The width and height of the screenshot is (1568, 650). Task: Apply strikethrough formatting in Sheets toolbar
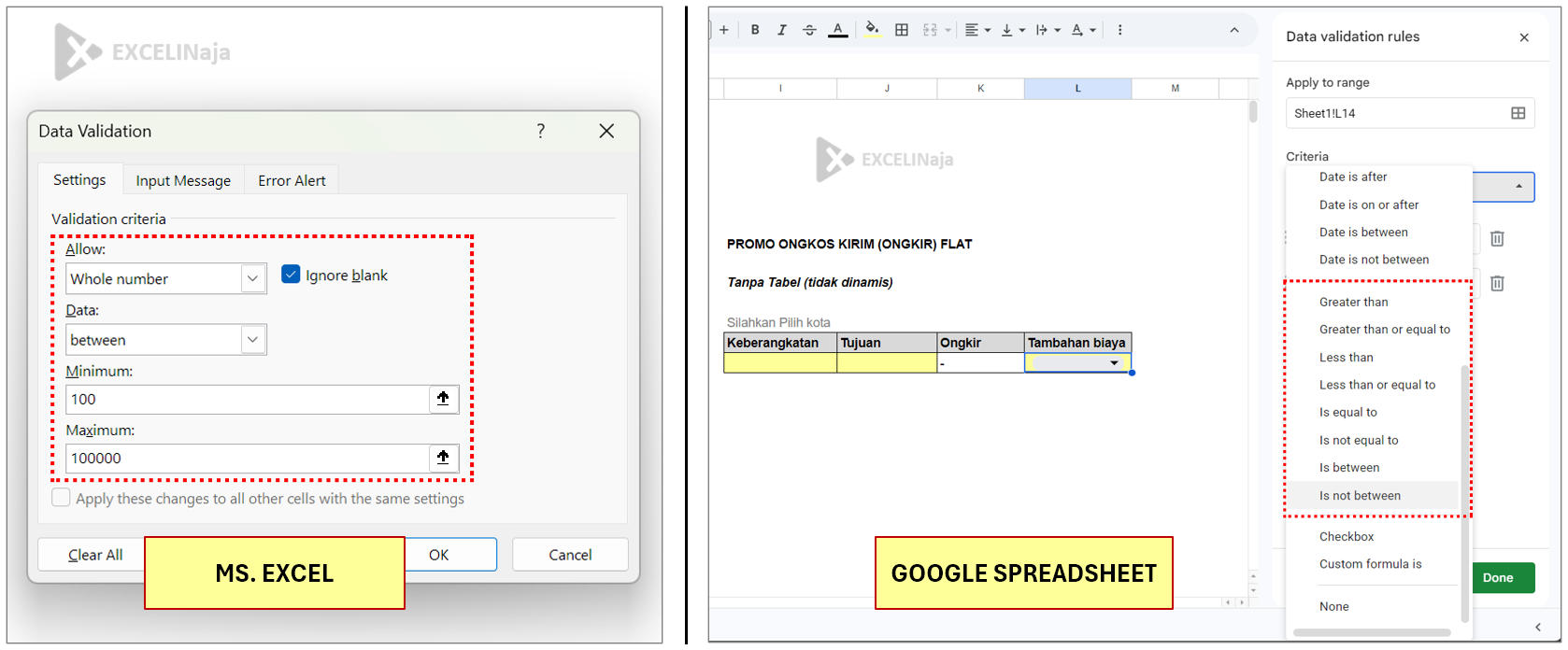click(x=809, y=30)
